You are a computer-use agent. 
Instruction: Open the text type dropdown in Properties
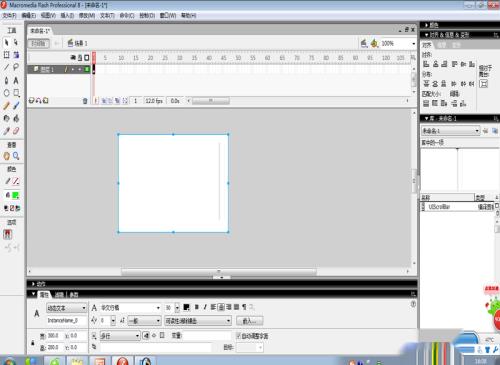pos(66,308)
